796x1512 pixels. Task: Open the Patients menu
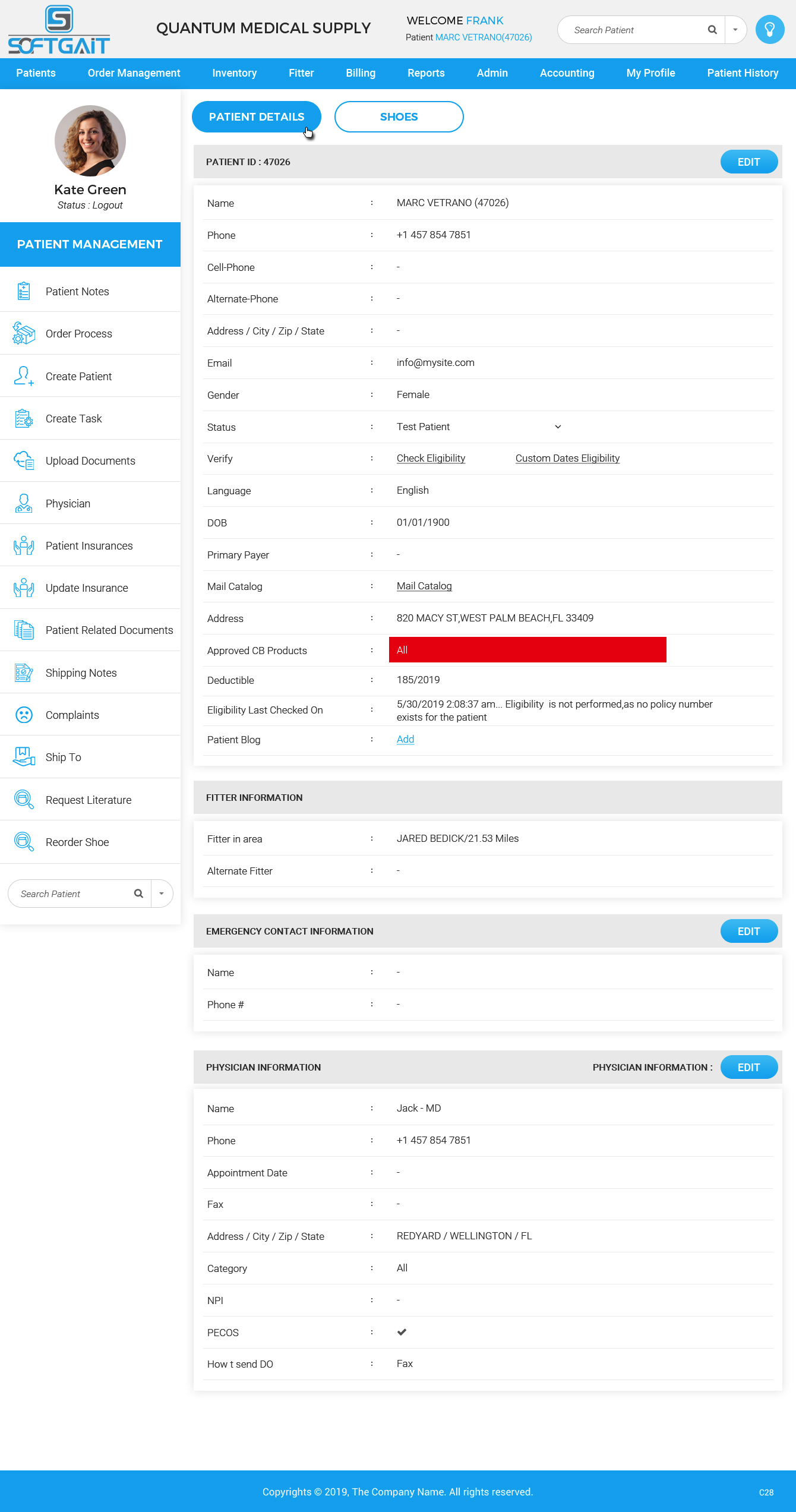[36, 73]
